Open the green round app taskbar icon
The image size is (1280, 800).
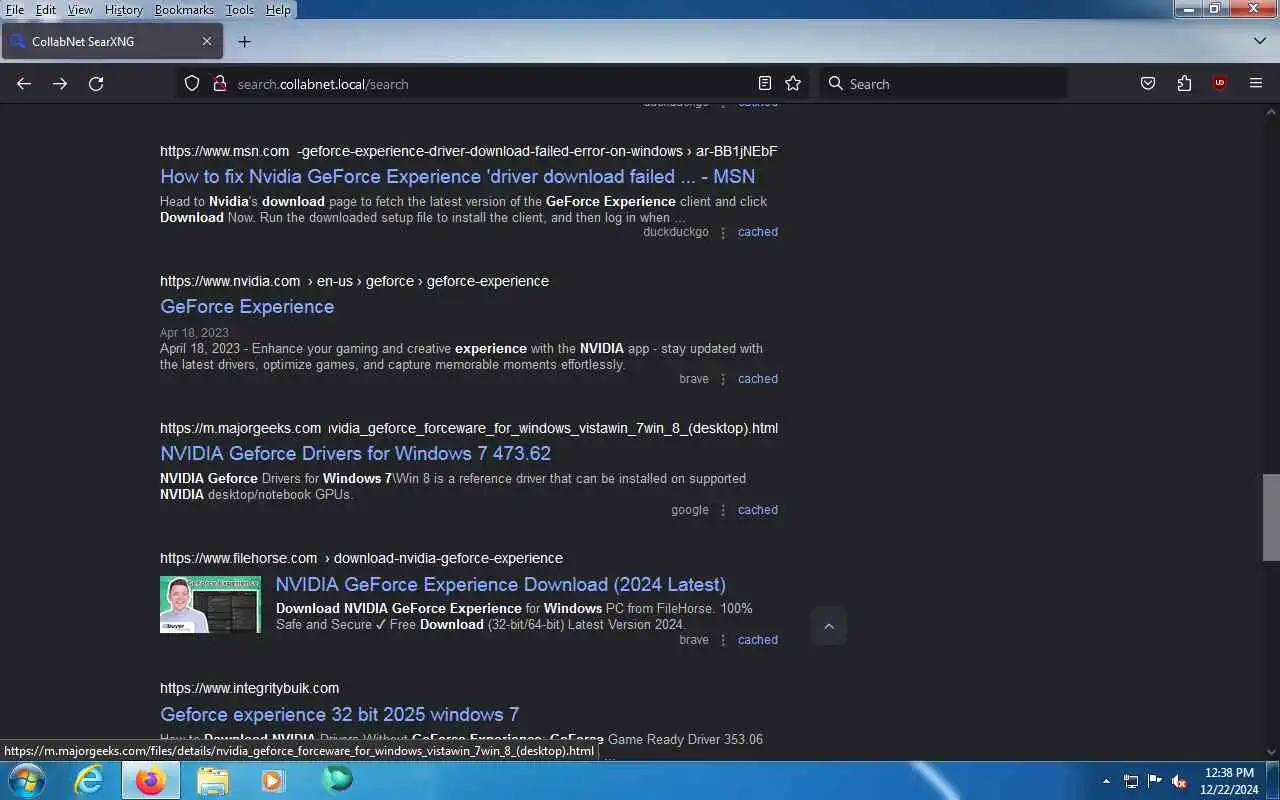[337, 780]
